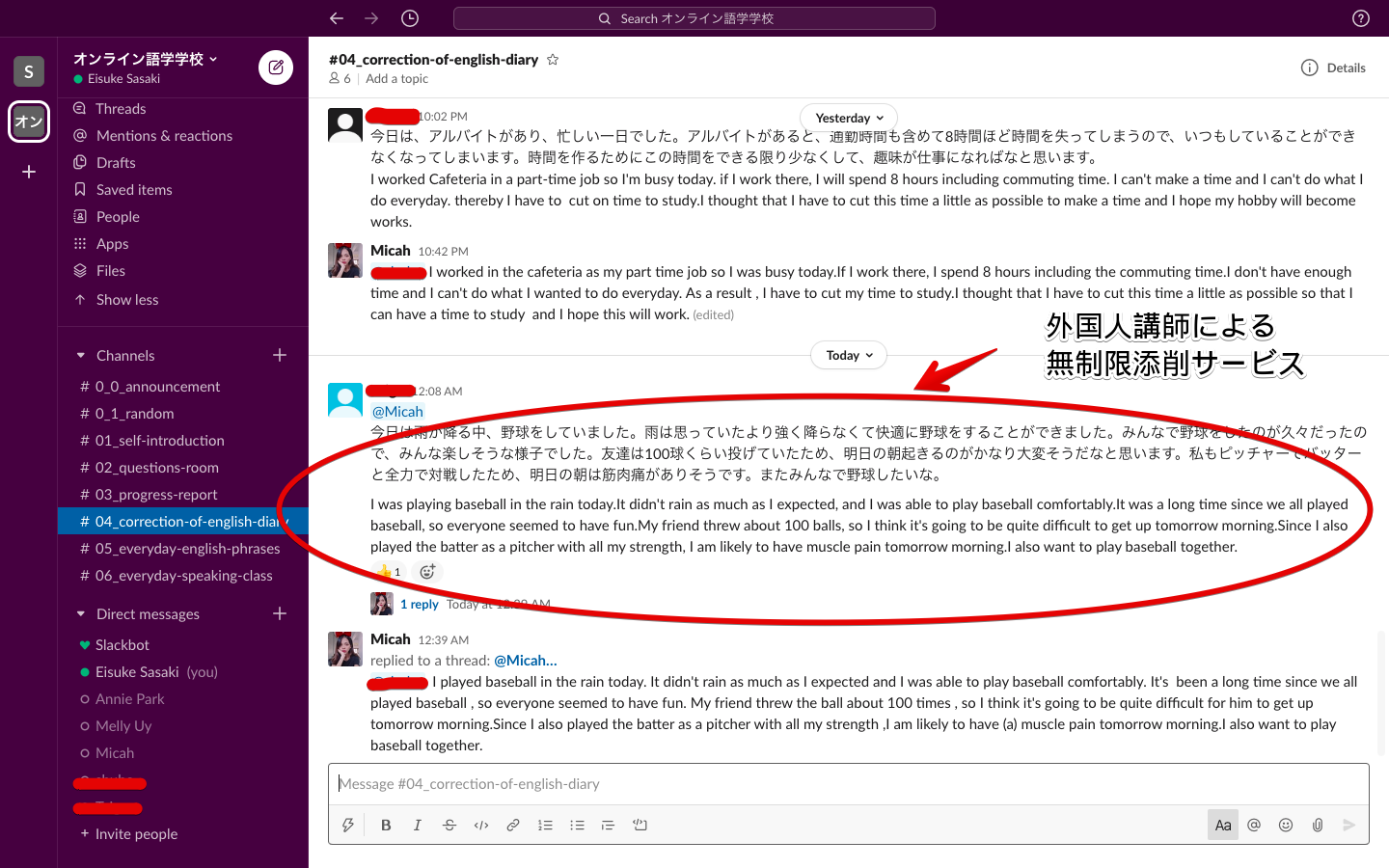
Task: Open the history clock icon
Action: (410, 18)
